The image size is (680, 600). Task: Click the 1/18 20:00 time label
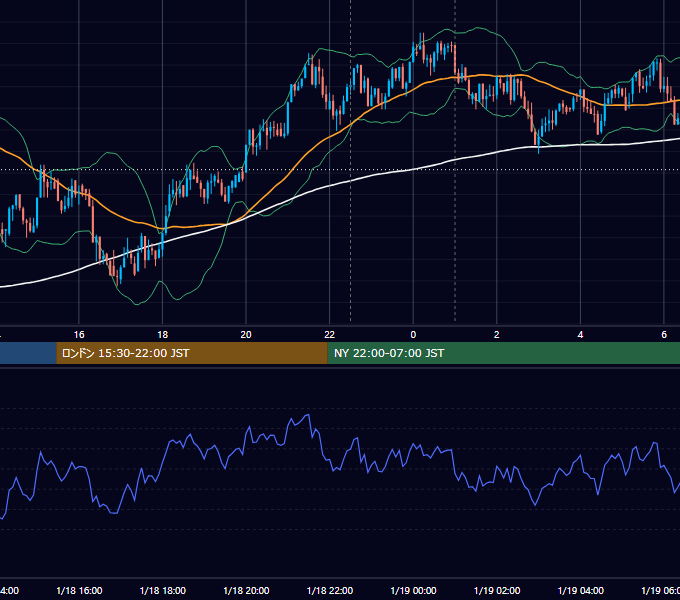point(246,590)
